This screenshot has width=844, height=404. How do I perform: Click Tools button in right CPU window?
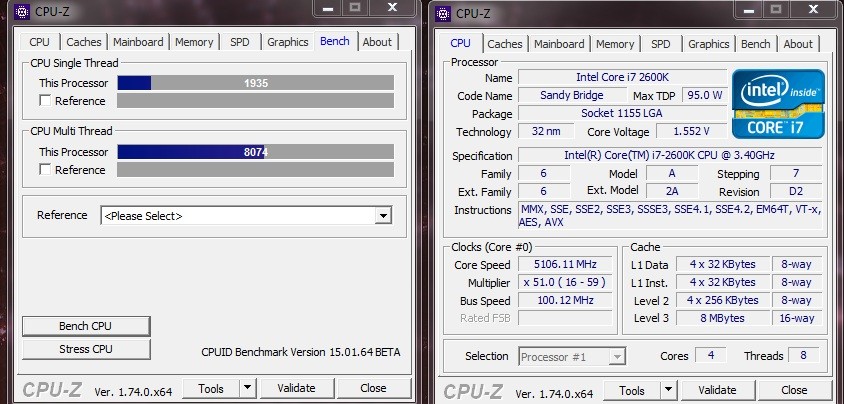coord(632,390)
